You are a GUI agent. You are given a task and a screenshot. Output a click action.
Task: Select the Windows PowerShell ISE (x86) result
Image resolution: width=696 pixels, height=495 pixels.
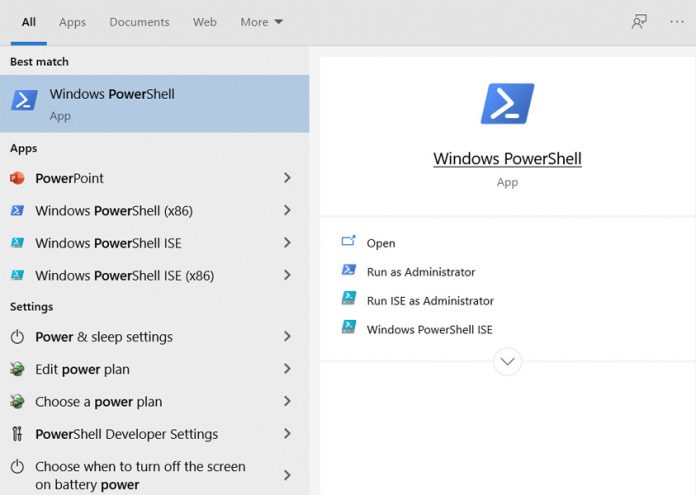(x=154, y=275)
